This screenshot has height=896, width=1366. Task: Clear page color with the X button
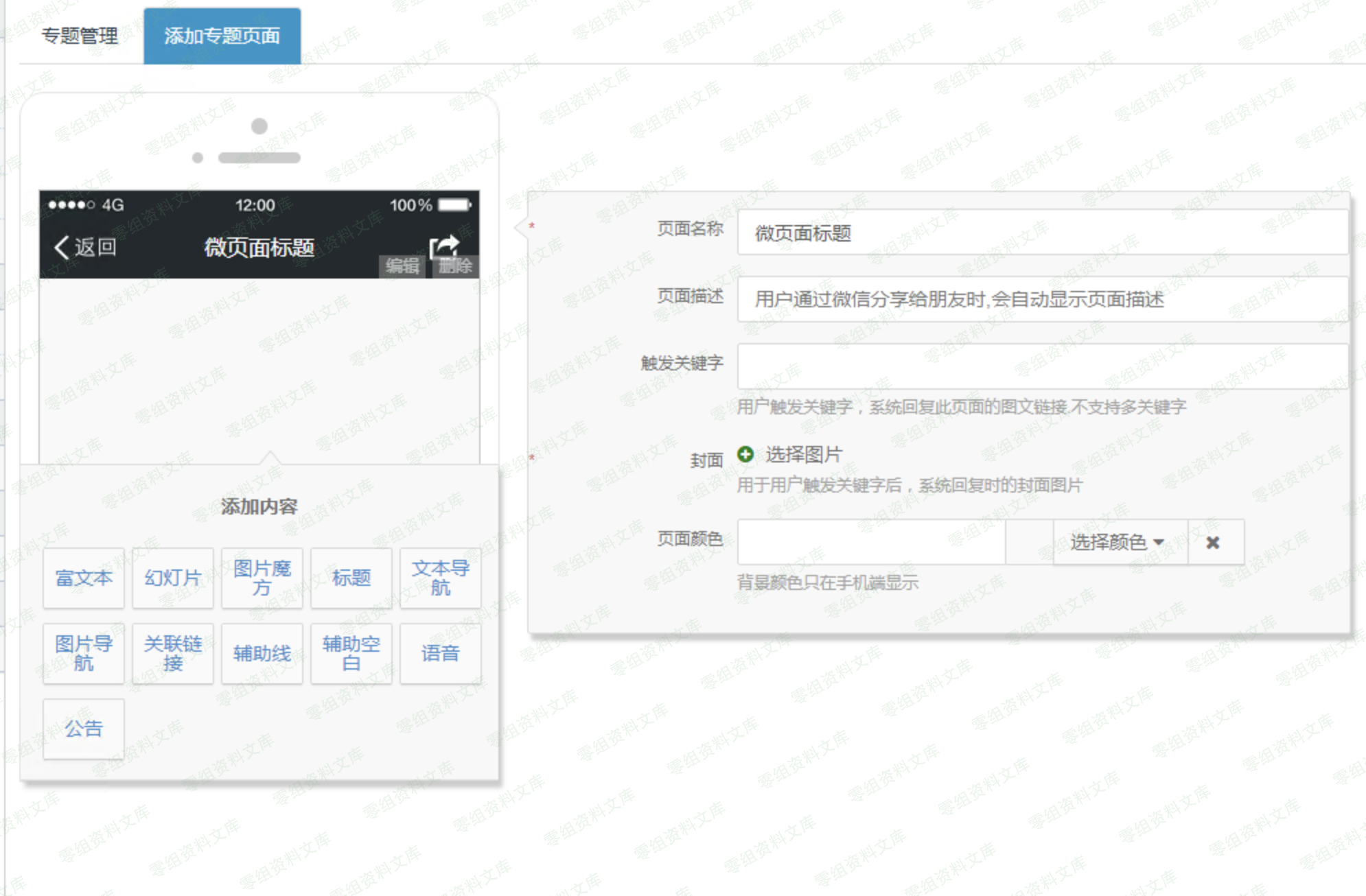tap(1213, 543)
